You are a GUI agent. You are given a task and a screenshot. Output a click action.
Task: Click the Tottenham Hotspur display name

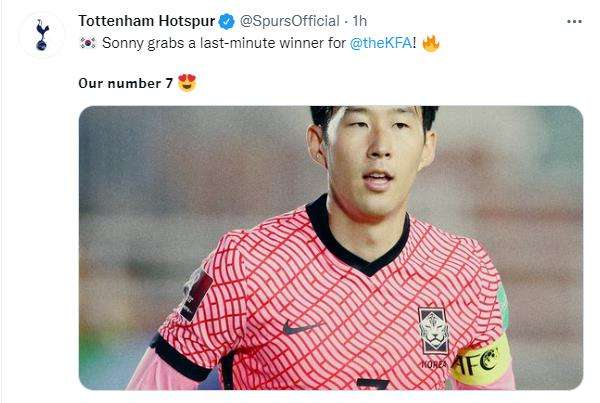[x=147, y=21]
